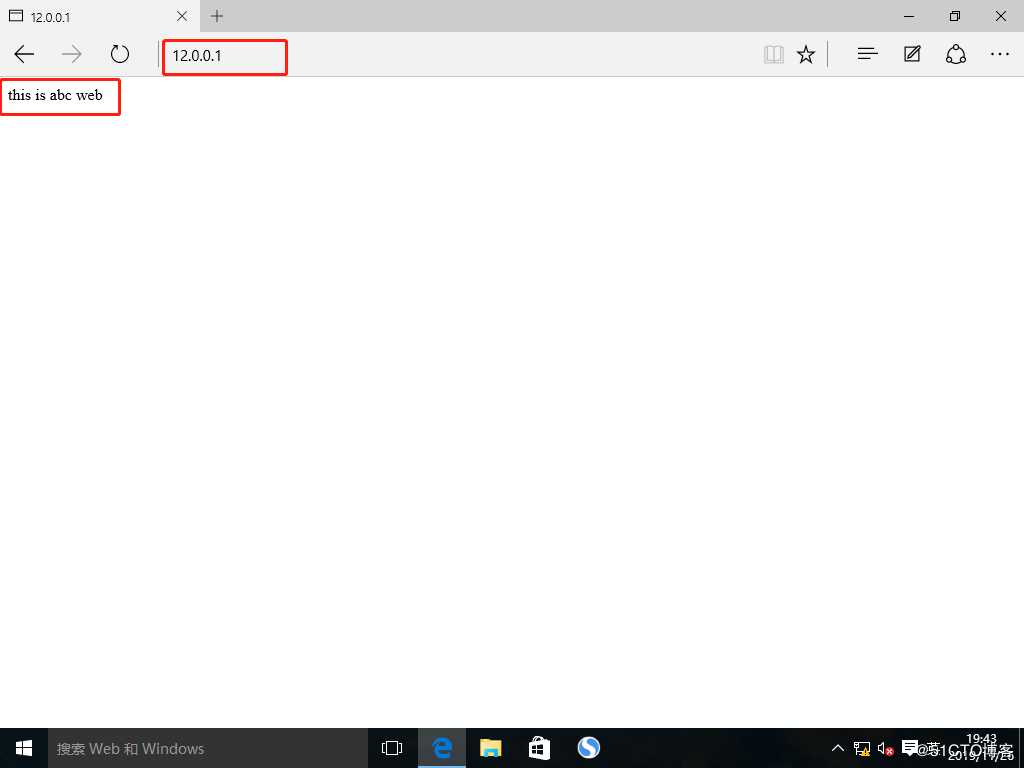
Task: Click the forward navigation arrow
Action: [72, 54]
